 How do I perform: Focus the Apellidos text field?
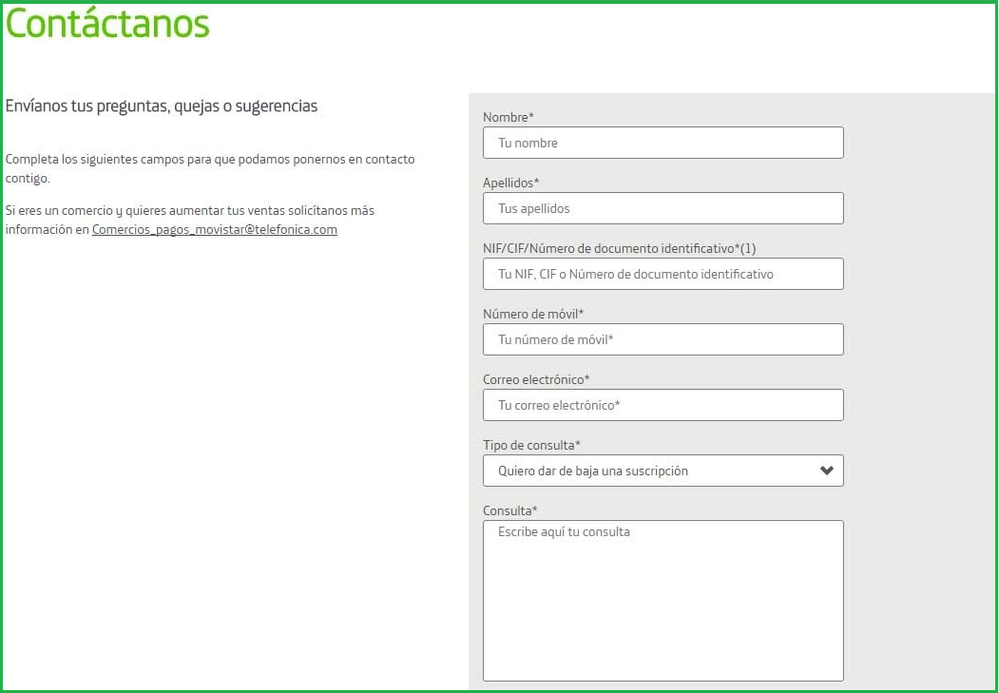662,208
